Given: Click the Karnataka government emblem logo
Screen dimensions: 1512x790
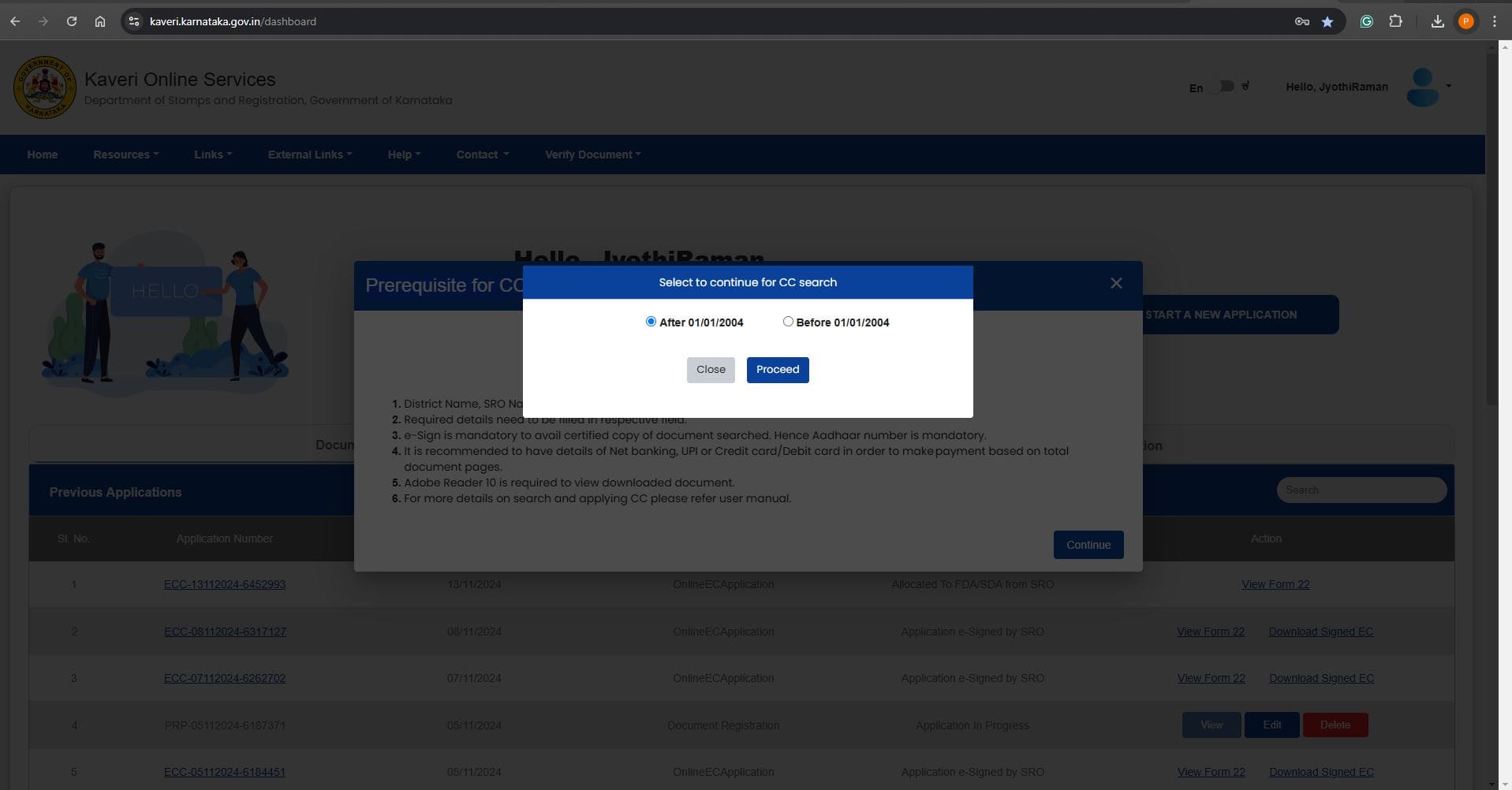Looking at the screenshot, I should (x=44, y=88).
